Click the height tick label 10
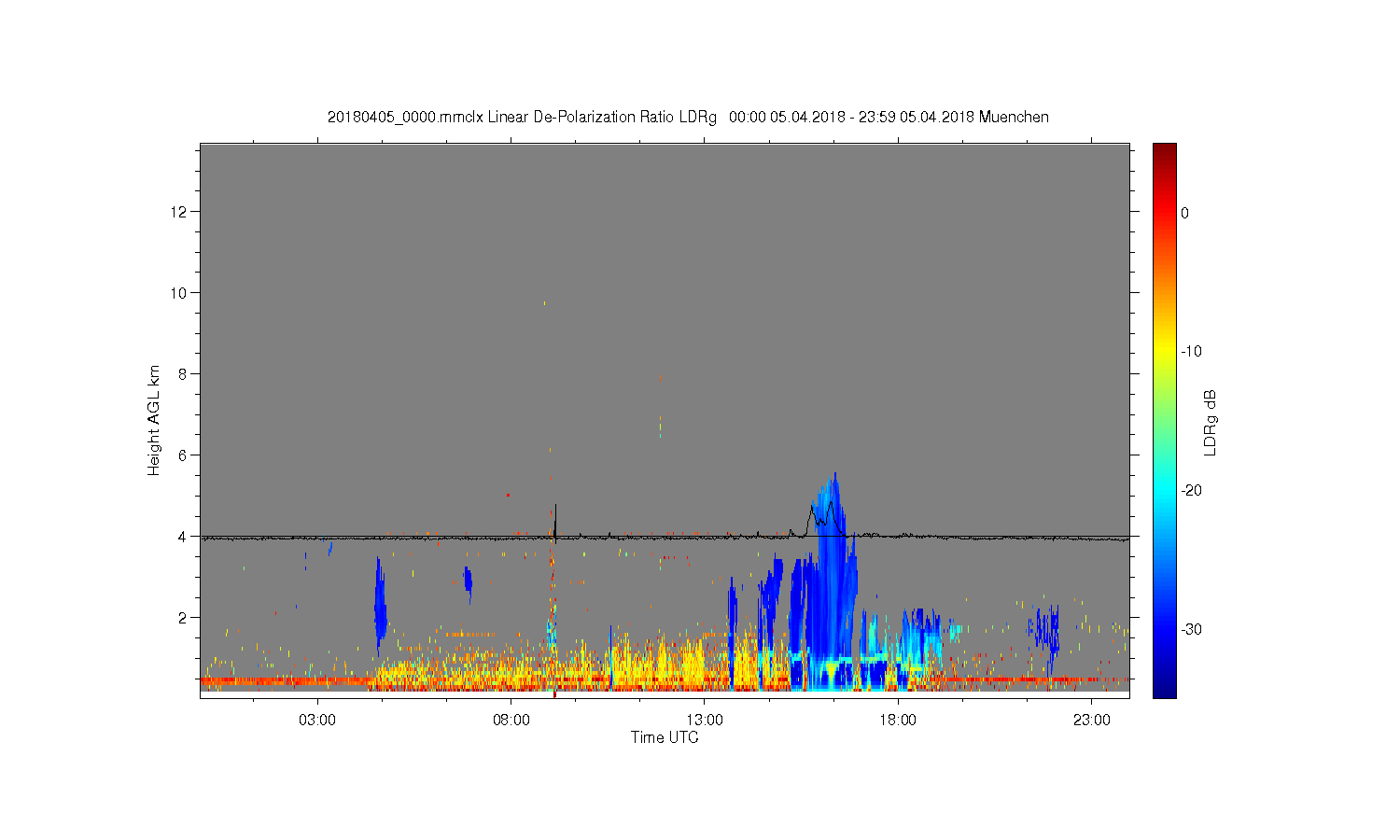Viewport: 1400px width, 840px height. click(x=180, y=293)
